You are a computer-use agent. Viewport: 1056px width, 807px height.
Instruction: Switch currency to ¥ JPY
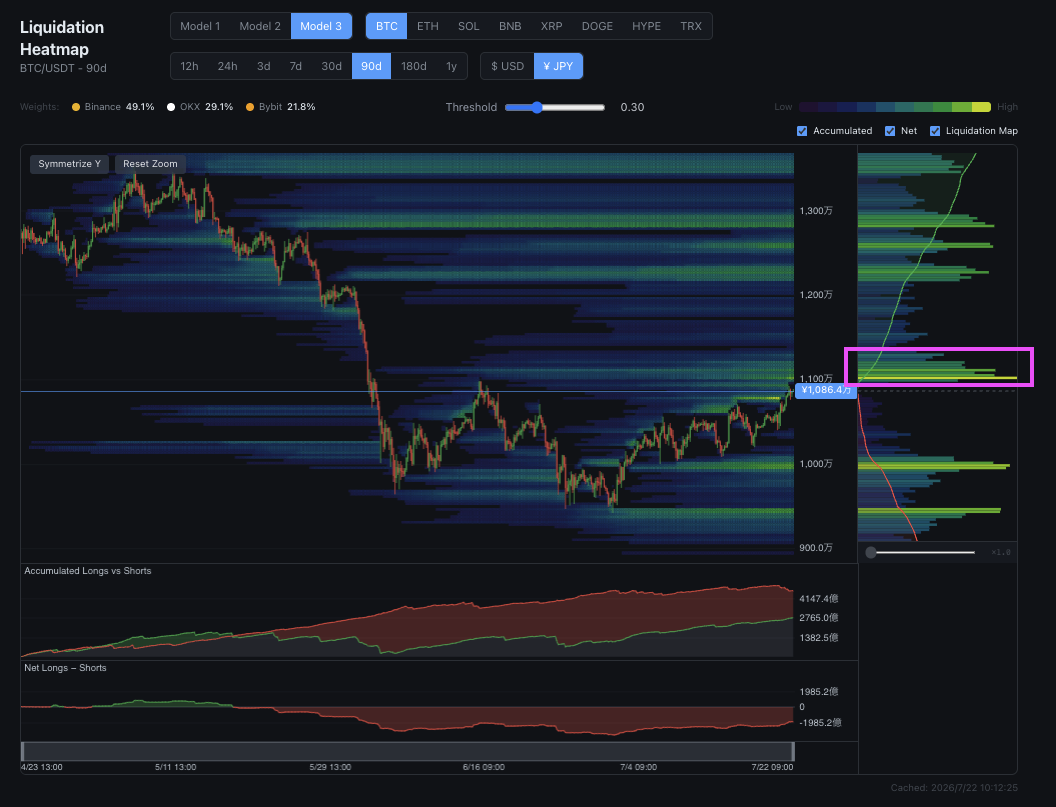tap(558, 66)
